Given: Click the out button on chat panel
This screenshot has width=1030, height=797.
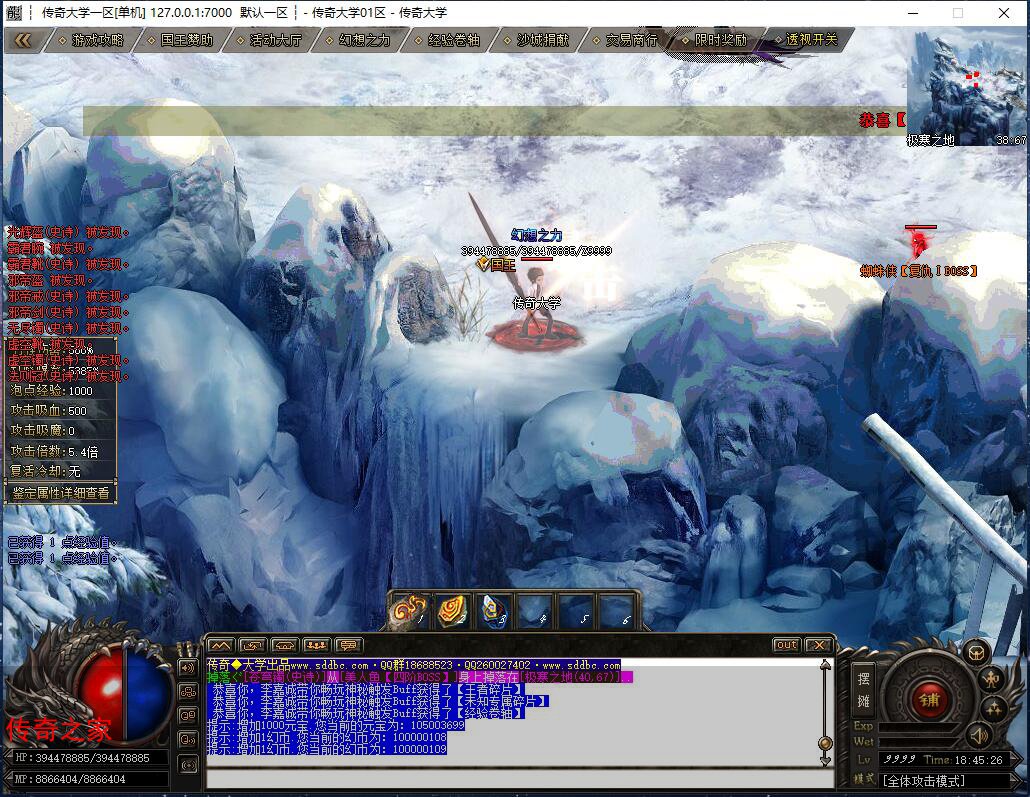Looking at the screenshot, I should pos(786,645).
